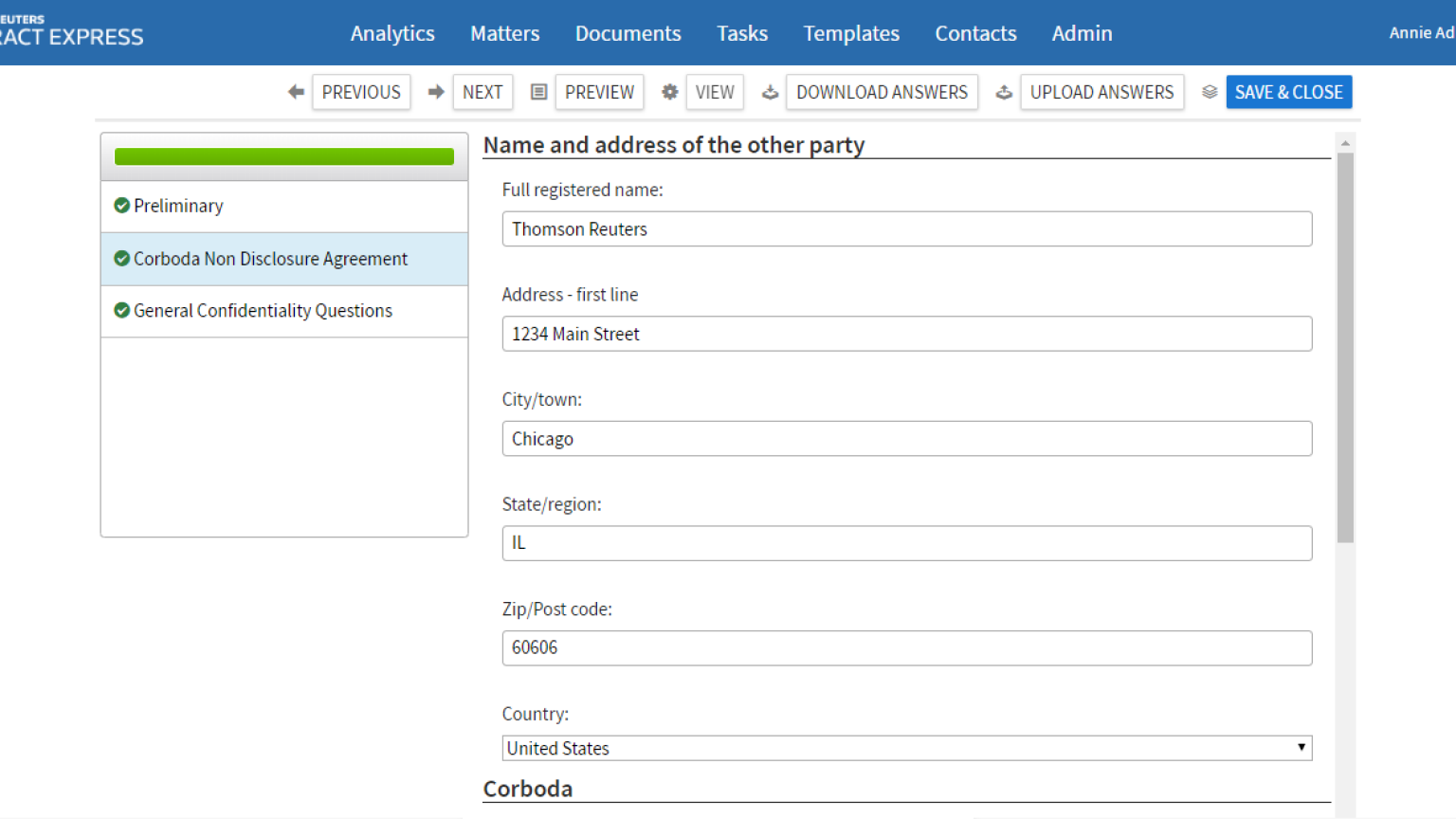Click UPLOAD ANSWERS button

click(1101, 92)
